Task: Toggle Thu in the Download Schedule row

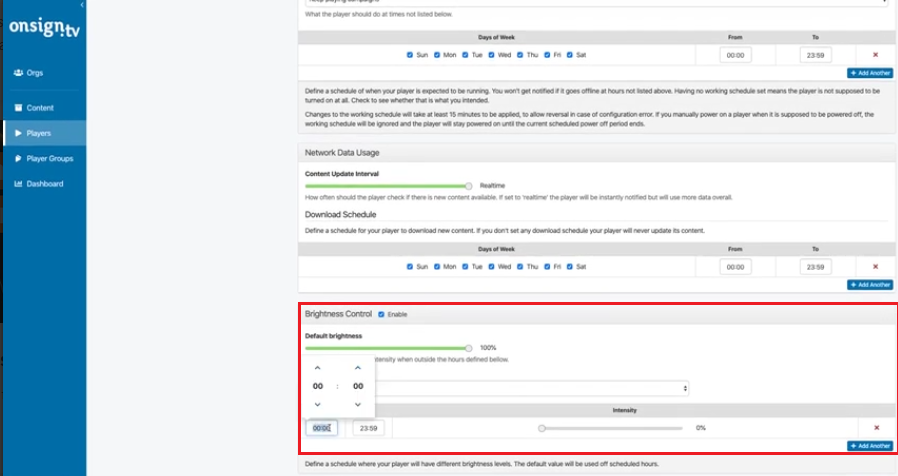Action: 520,267
